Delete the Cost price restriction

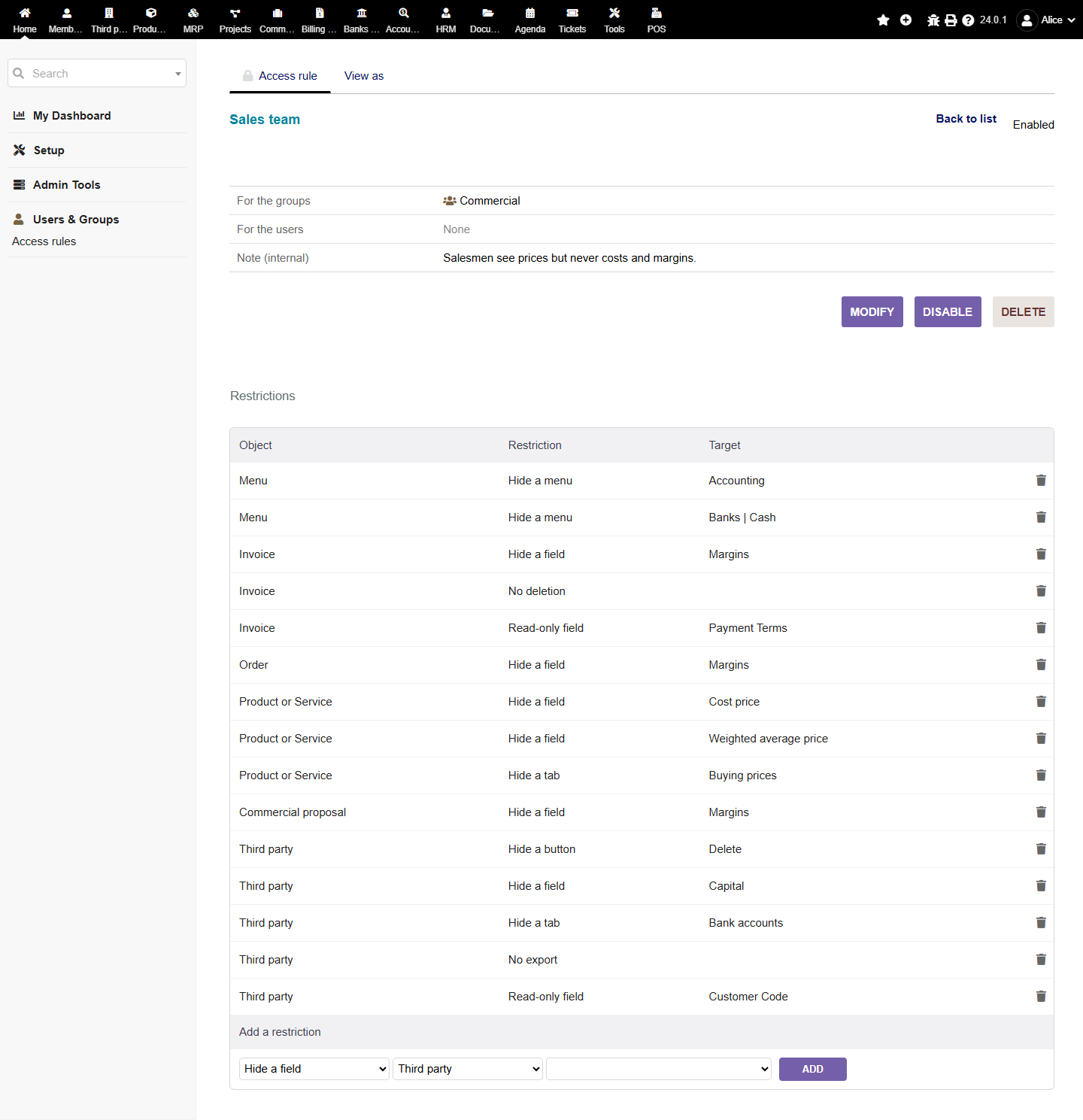click(1041, 702)
